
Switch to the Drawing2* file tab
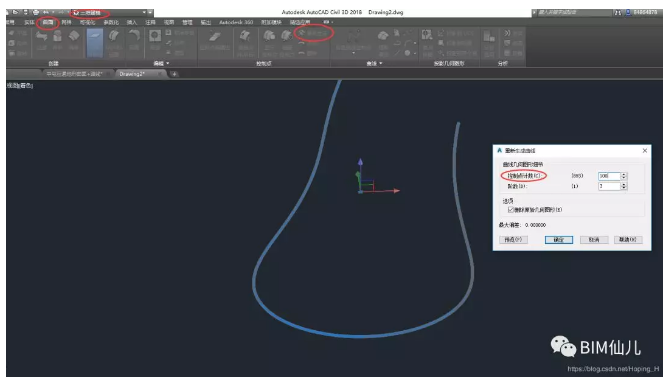[x=132, y=74]
